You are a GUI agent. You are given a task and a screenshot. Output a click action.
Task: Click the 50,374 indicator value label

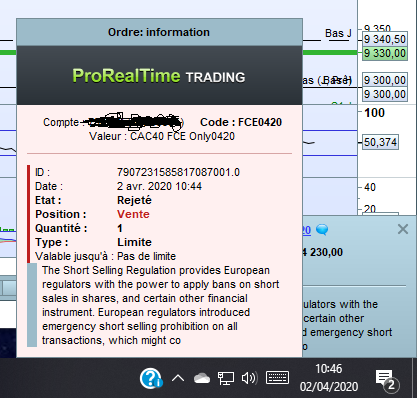point(380,142)
